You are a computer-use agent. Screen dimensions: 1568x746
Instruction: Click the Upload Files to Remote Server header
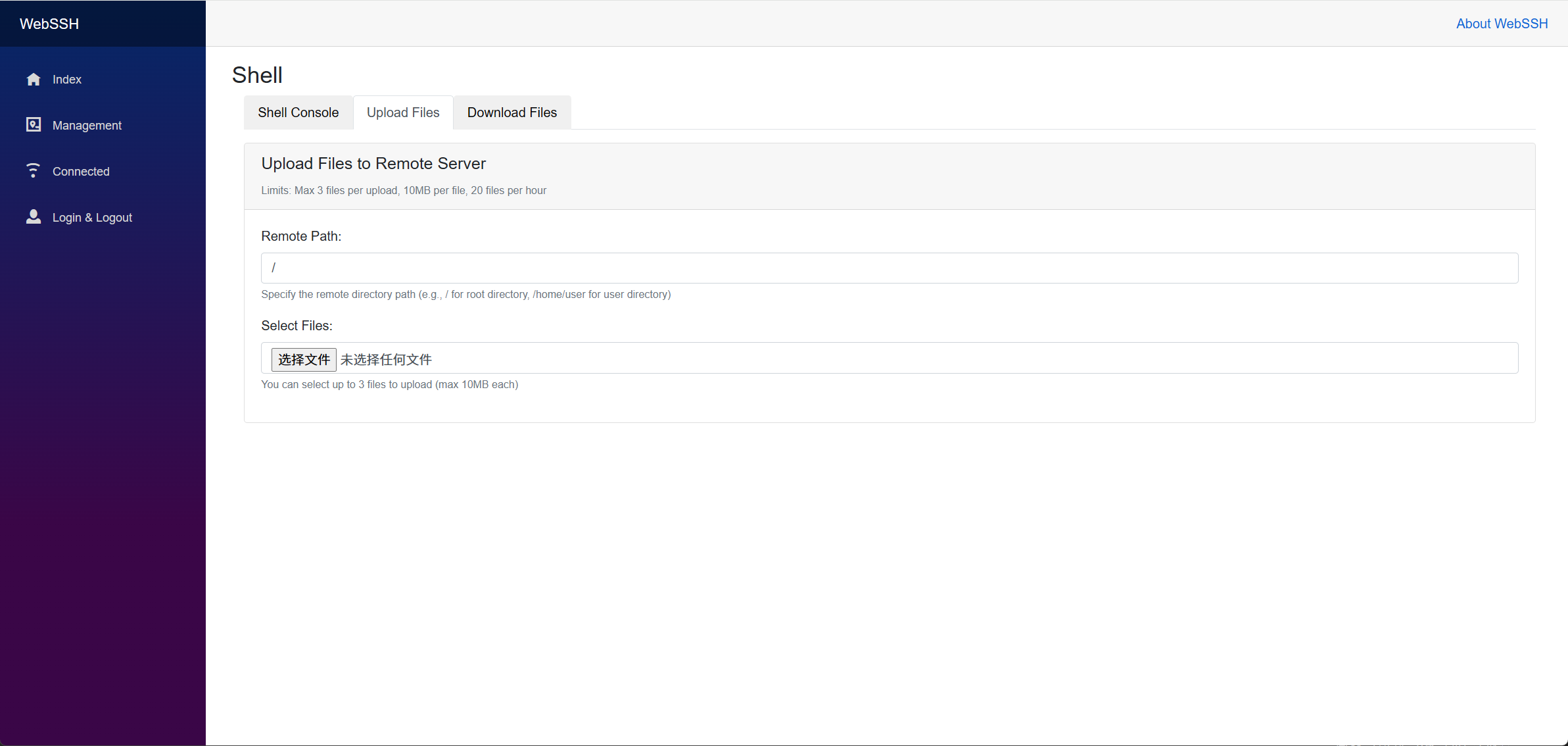[x=373, y=163]
